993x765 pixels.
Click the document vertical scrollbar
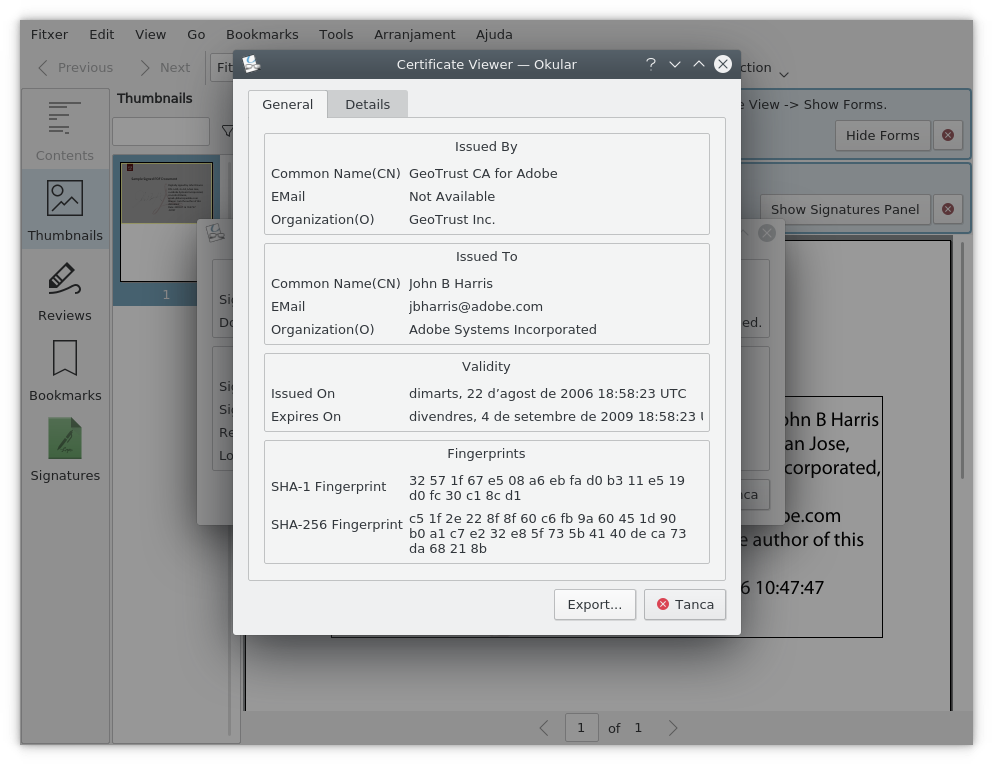click(963, 360)
